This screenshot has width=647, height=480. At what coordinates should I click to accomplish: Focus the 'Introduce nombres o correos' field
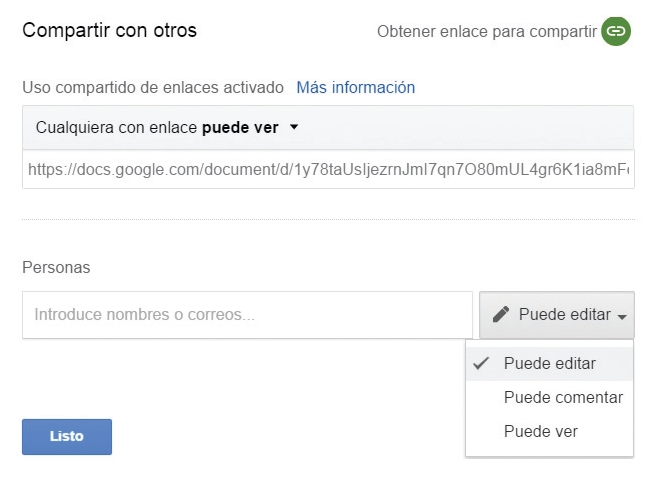coord(247,315)
